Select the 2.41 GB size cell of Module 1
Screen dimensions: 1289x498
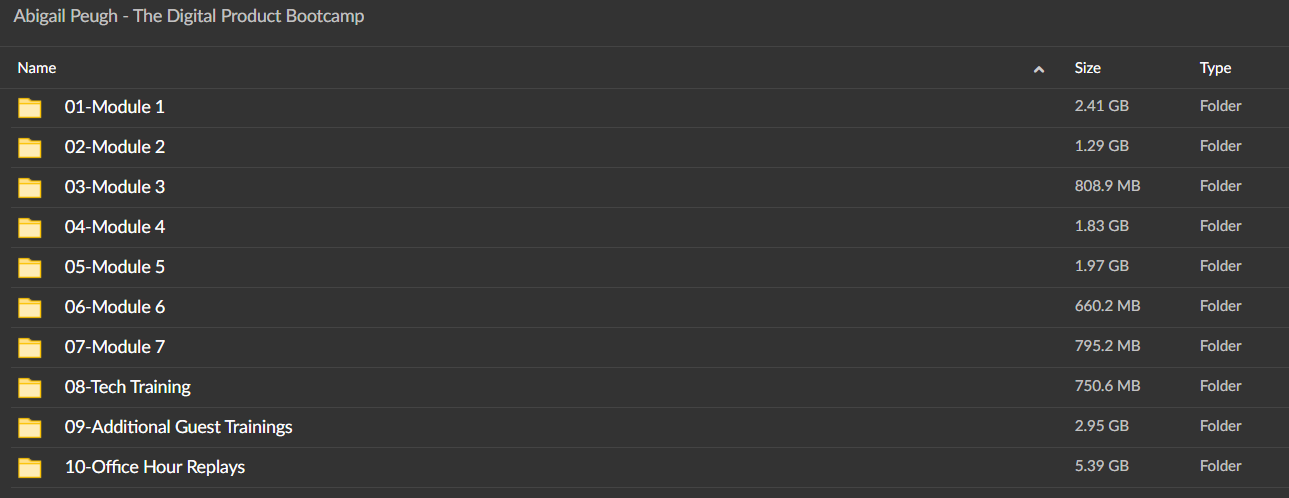[x=1102, y=106]
